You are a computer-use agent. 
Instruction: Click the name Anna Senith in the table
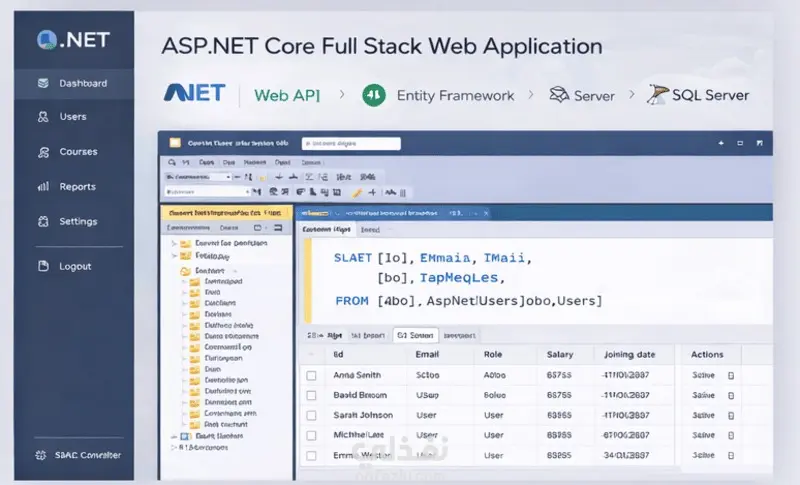pyautogui.click(x=357, y=375)
